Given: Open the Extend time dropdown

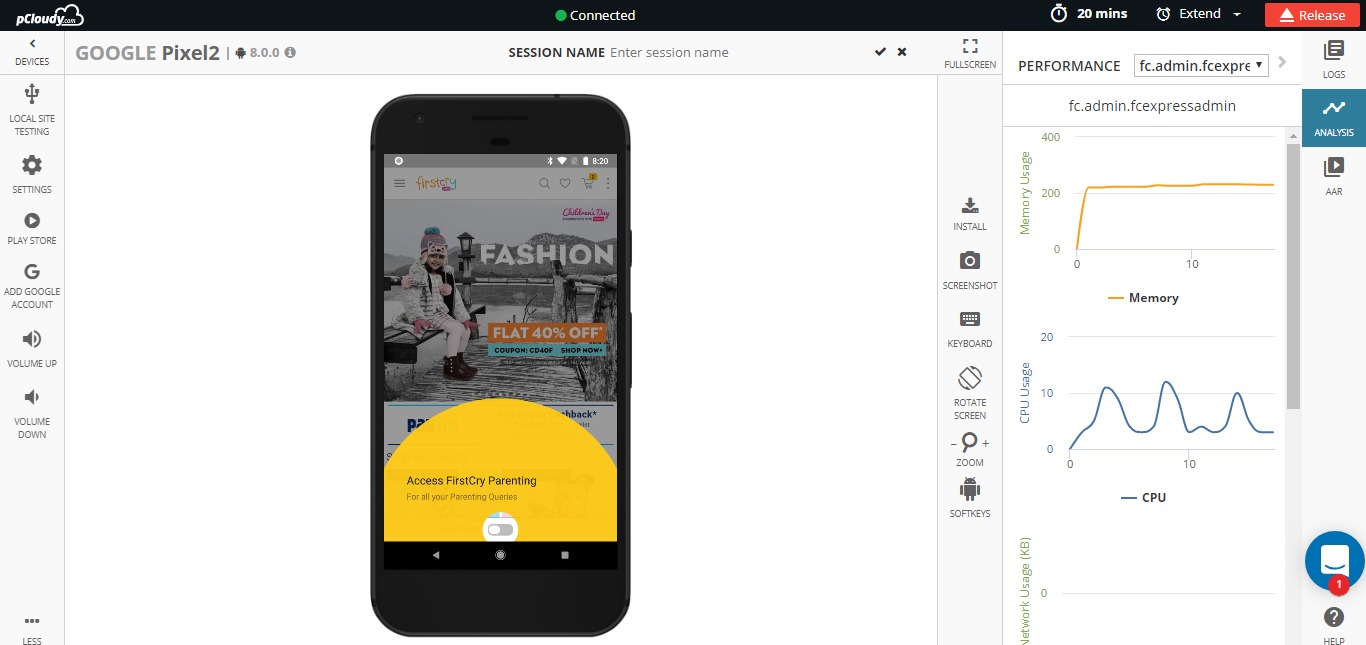Looking at the screenshot, I should pos(1198,14).
